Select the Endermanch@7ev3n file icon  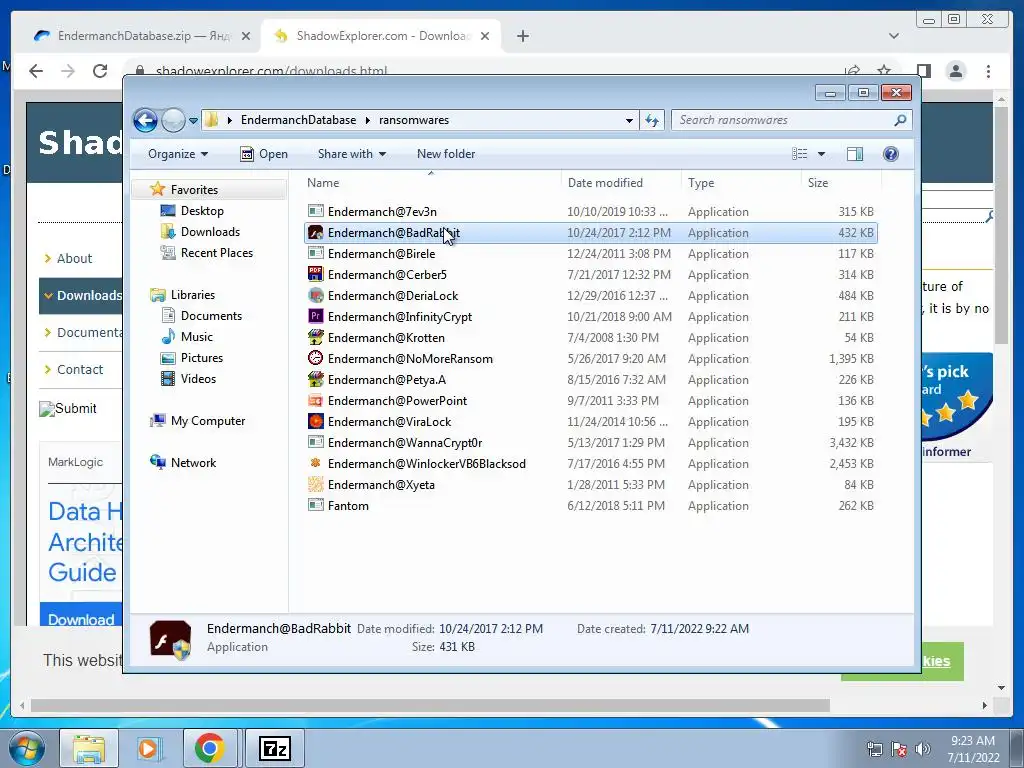tap(315, 211)
